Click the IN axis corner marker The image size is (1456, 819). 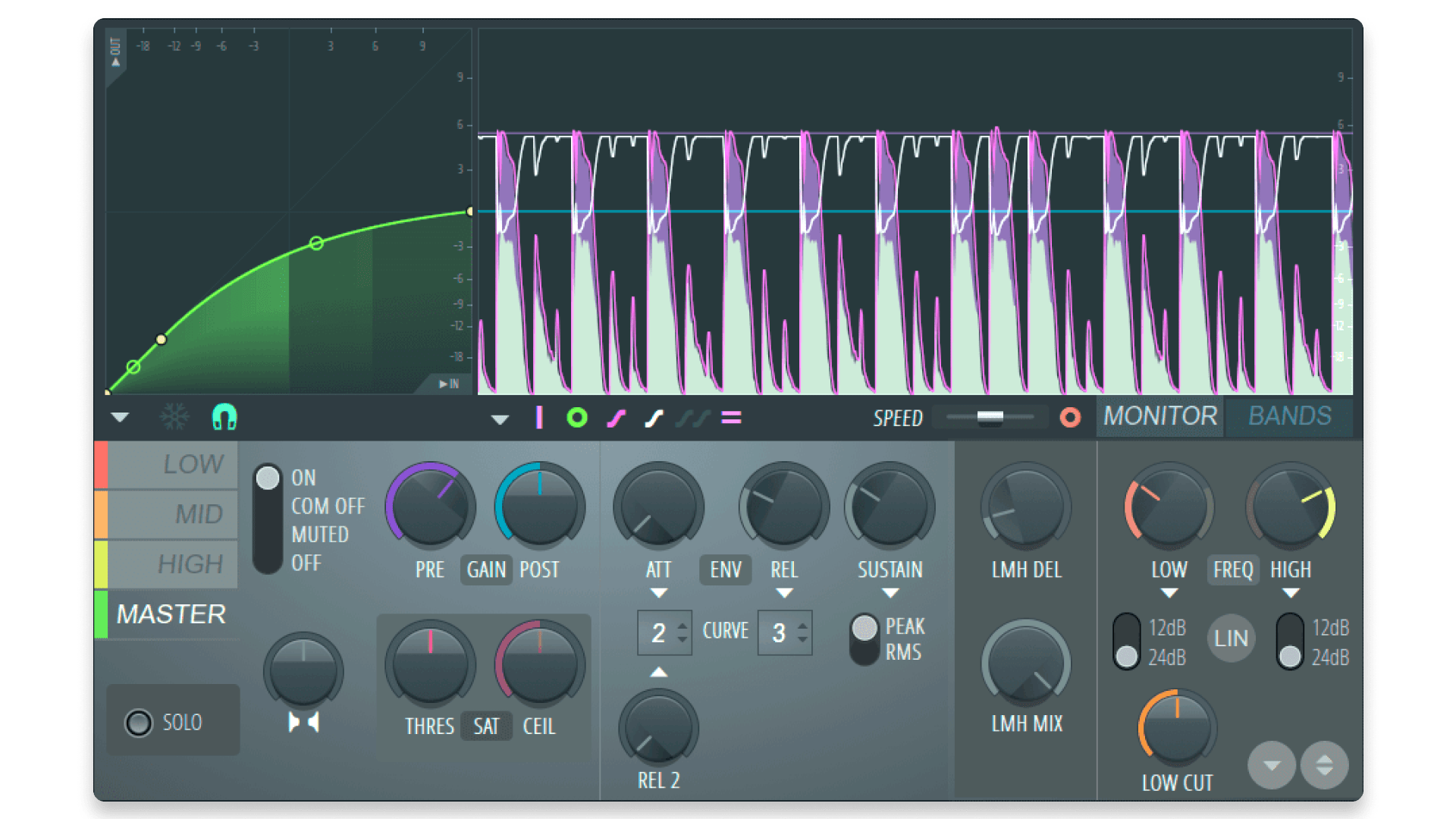(449, 384)
